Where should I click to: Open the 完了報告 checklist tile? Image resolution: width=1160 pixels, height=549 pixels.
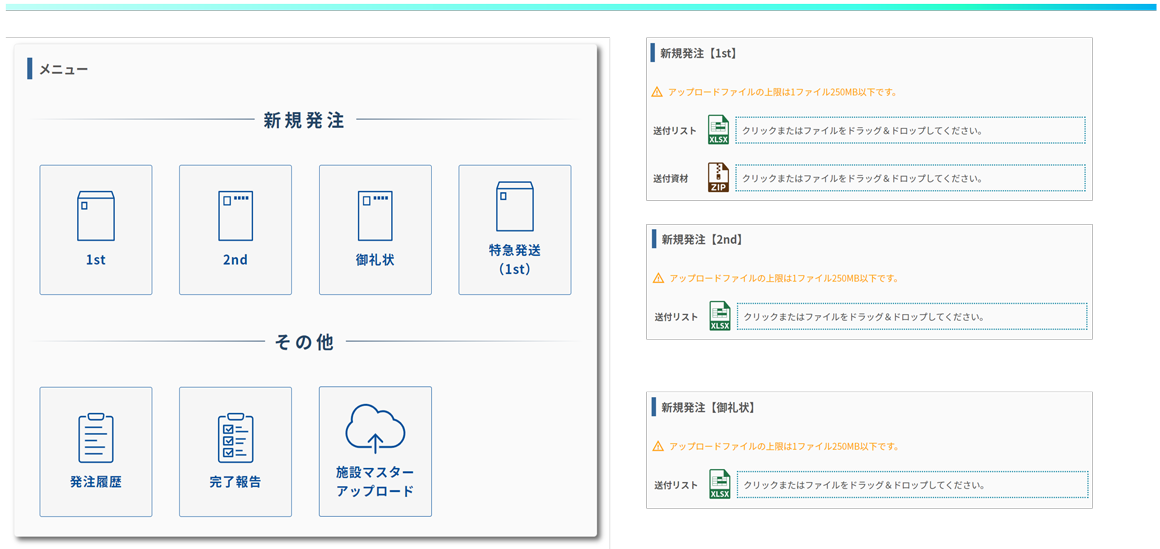click(x=235, y=451)
